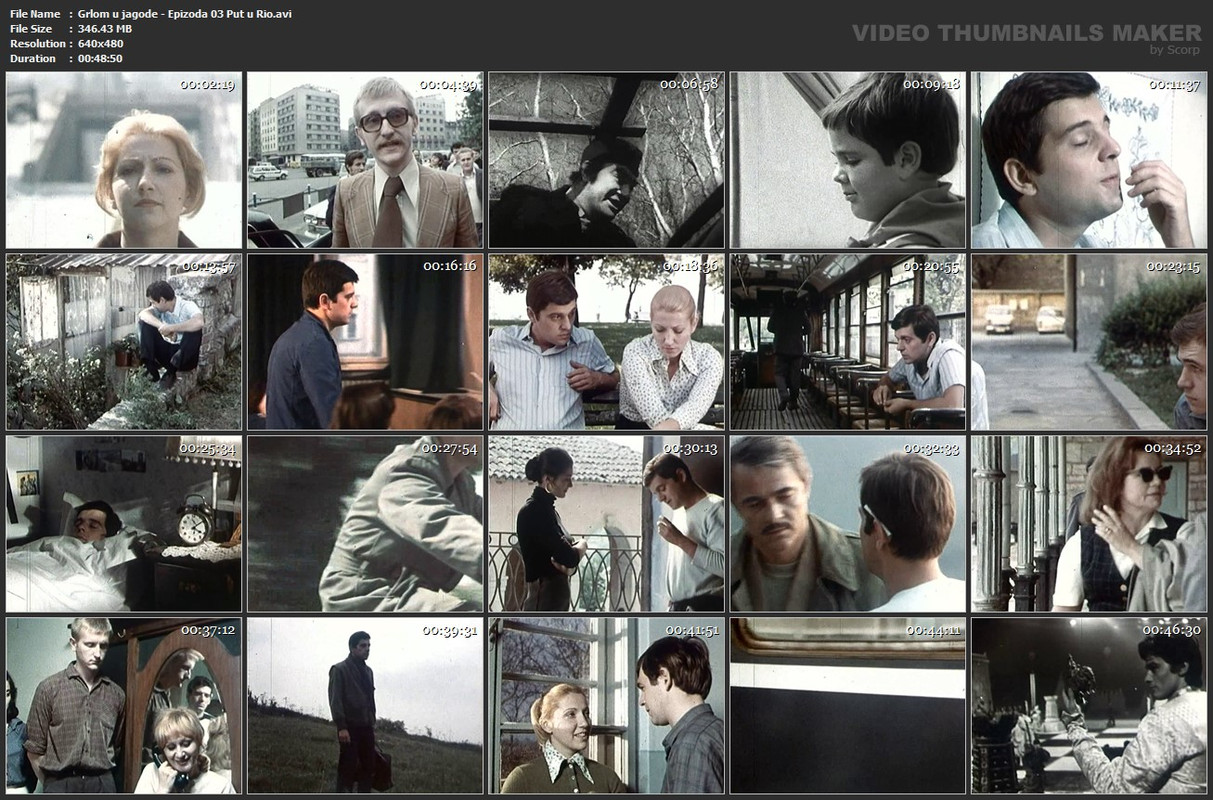Click the file name 'Grlom u jagode - Epizoda 03 Put u Rio.avi'

tap(185, 14)
